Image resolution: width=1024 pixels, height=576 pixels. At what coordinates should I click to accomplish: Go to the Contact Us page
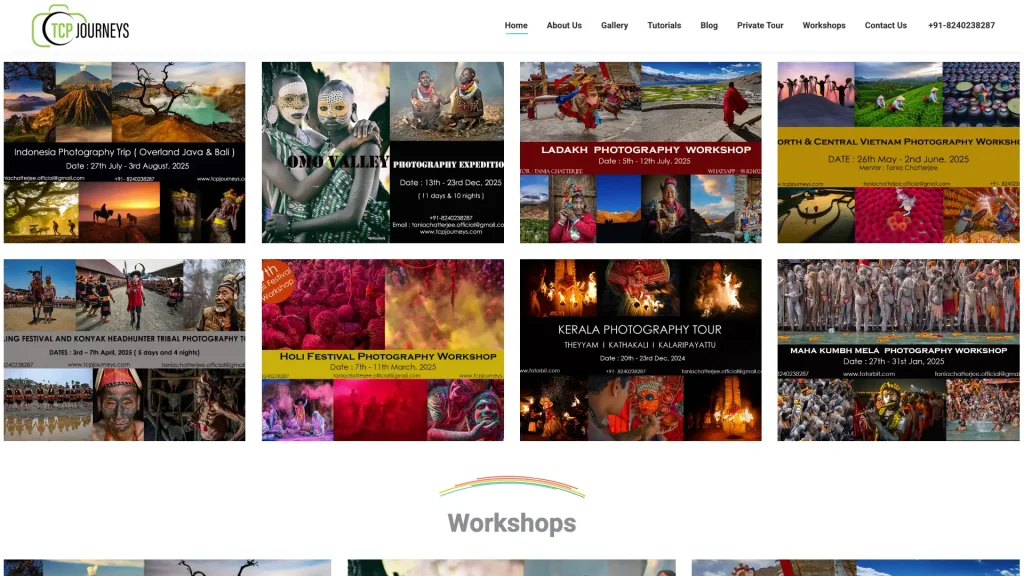[x=886, y=25]
